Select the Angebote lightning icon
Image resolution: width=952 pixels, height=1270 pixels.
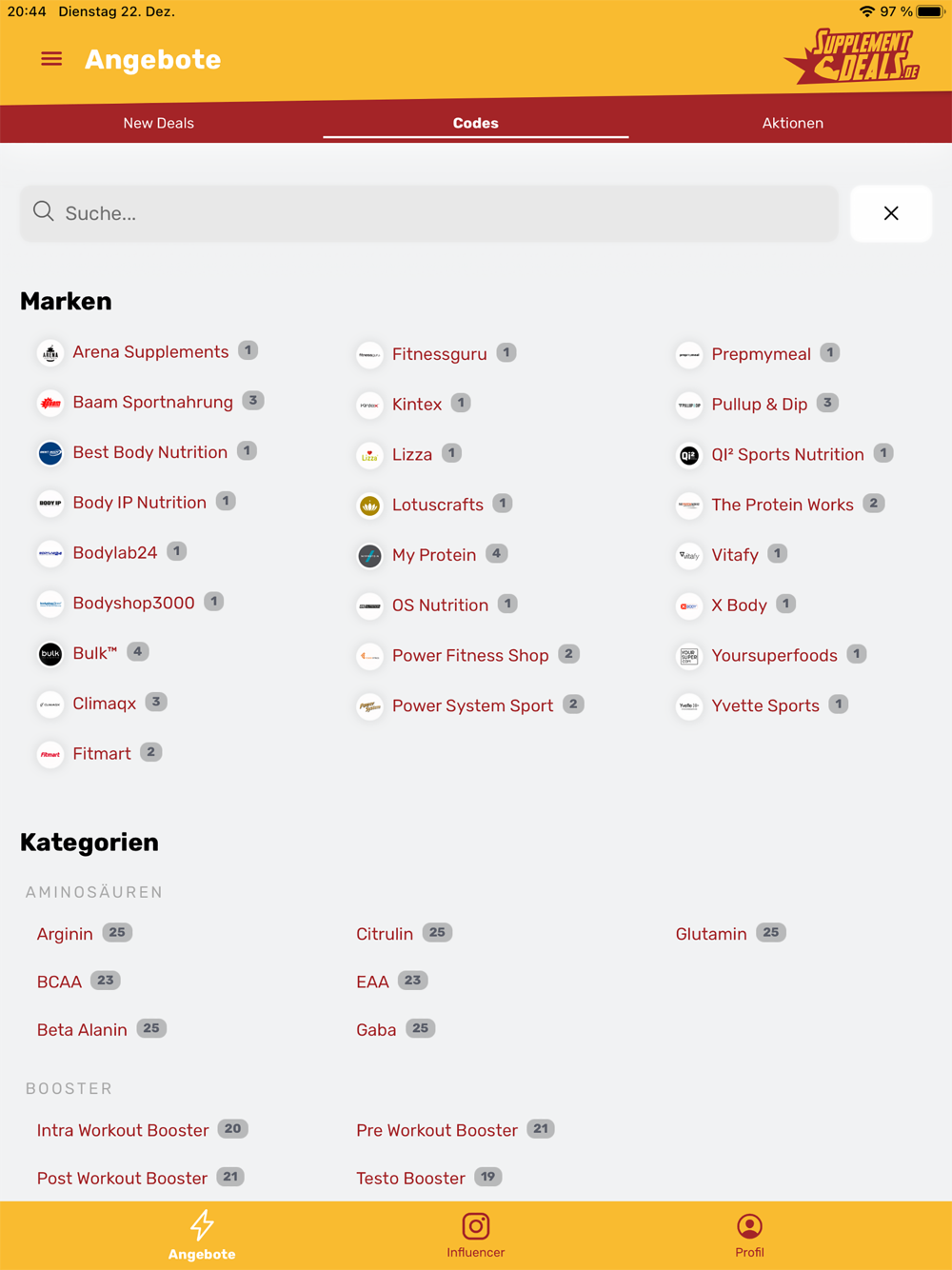(202, 1225)
